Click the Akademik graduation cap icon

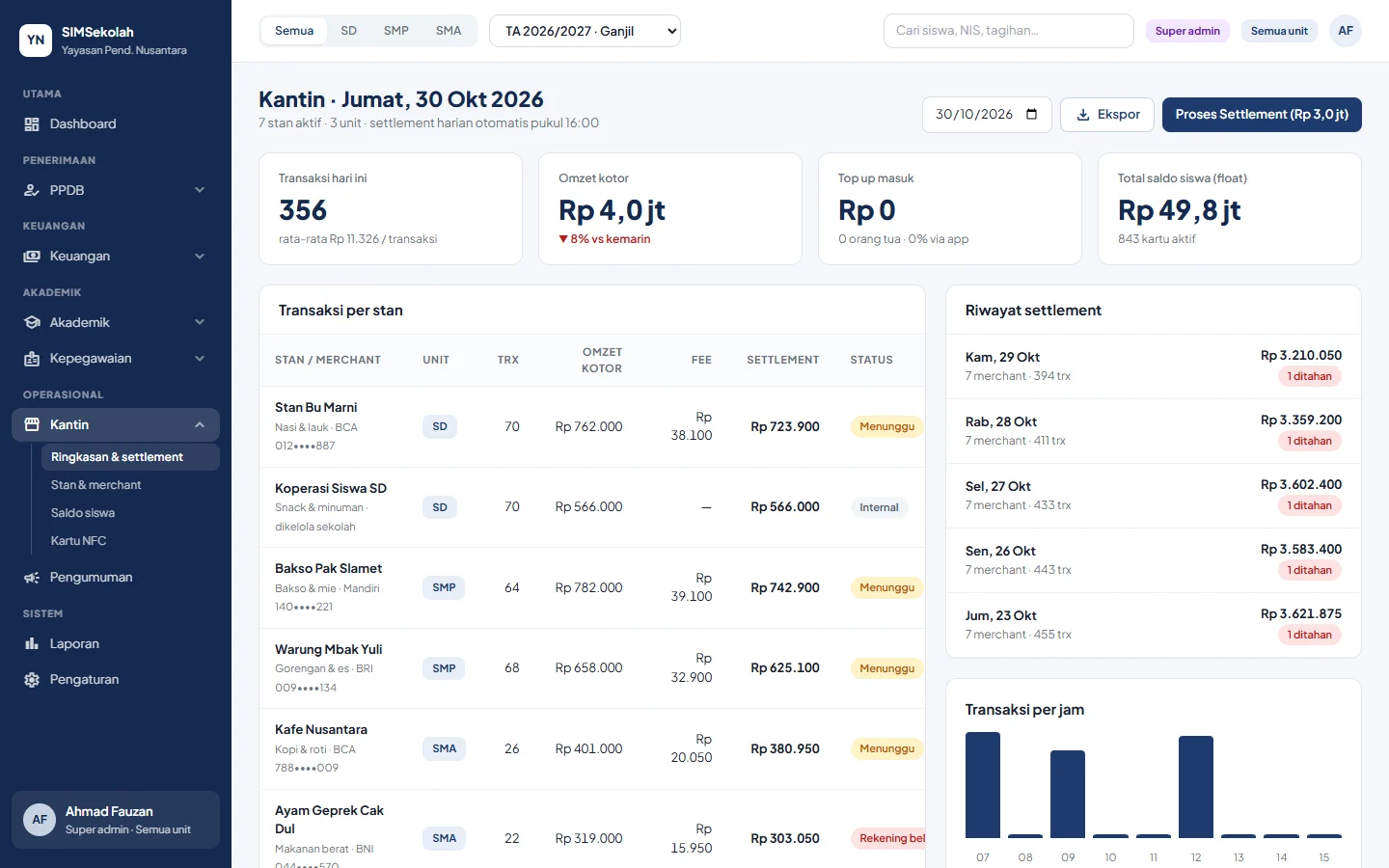pyautogui.click(x=32, y=323)
